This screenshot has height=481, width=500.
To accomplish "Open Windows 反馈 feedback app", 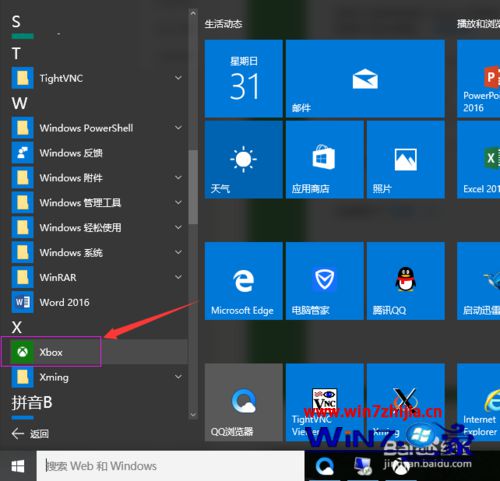I will 94,153.
